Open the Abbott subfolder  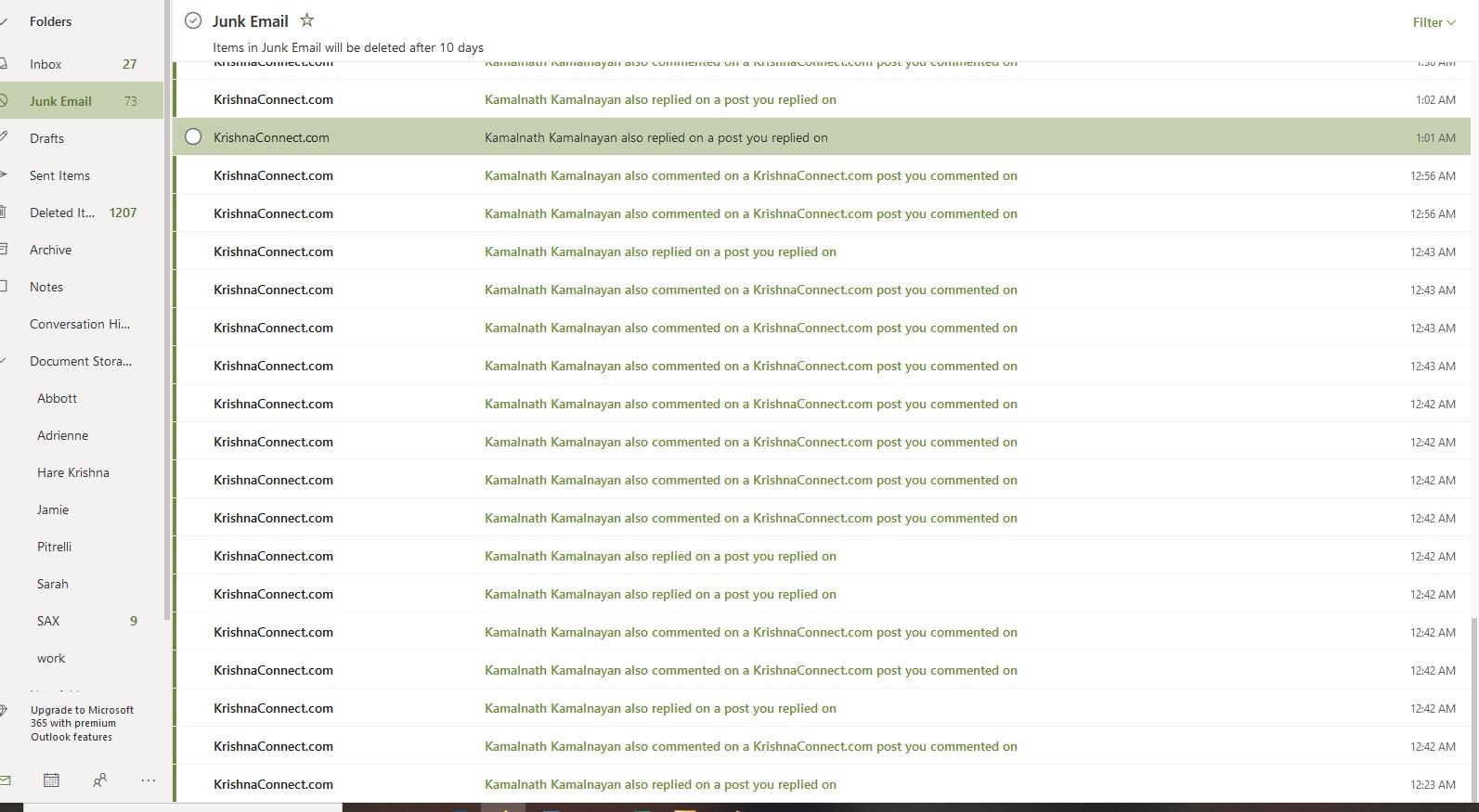[x=82, y=398]
